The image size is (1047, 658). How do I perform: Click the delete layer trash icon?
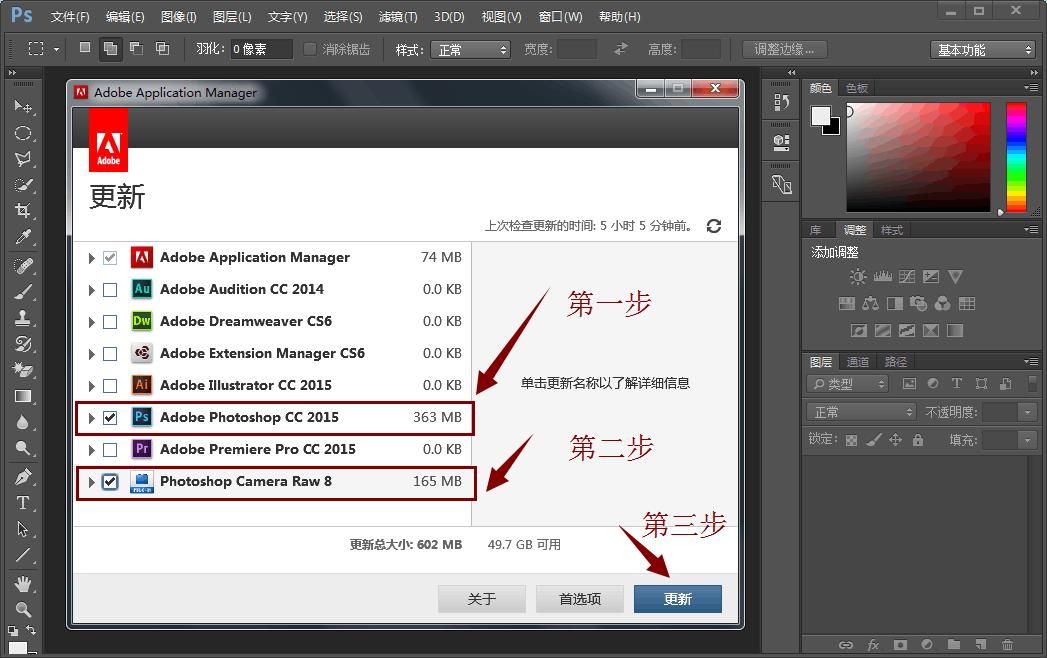pos(1007,645)
